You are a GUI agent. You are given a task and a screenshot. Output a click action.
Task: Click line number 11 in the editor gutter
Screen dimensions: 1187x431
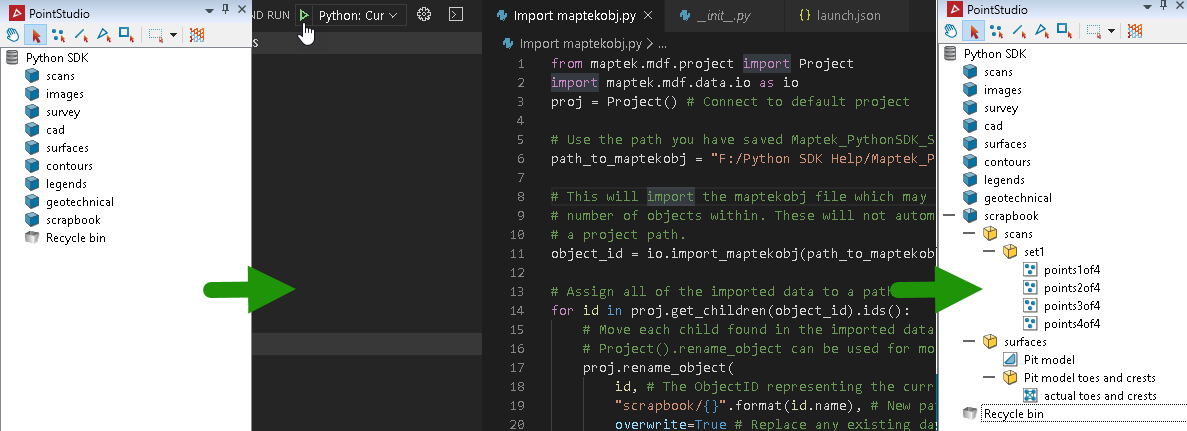[x=519, y=254]
